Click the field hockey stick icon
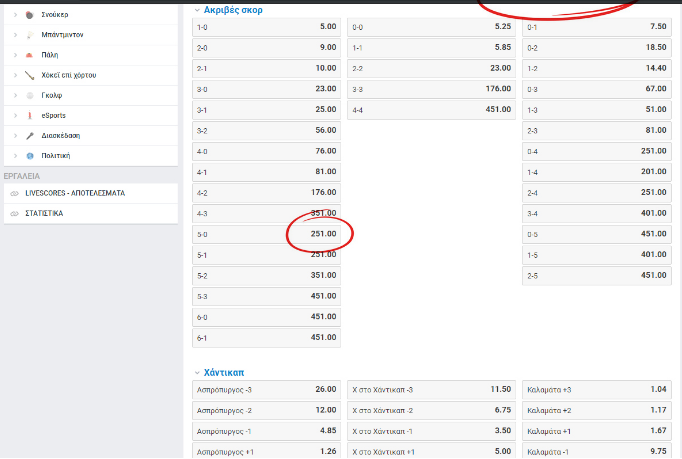This screenshot has width=682, height=459. pyautogui.click(x=30, y=75)
